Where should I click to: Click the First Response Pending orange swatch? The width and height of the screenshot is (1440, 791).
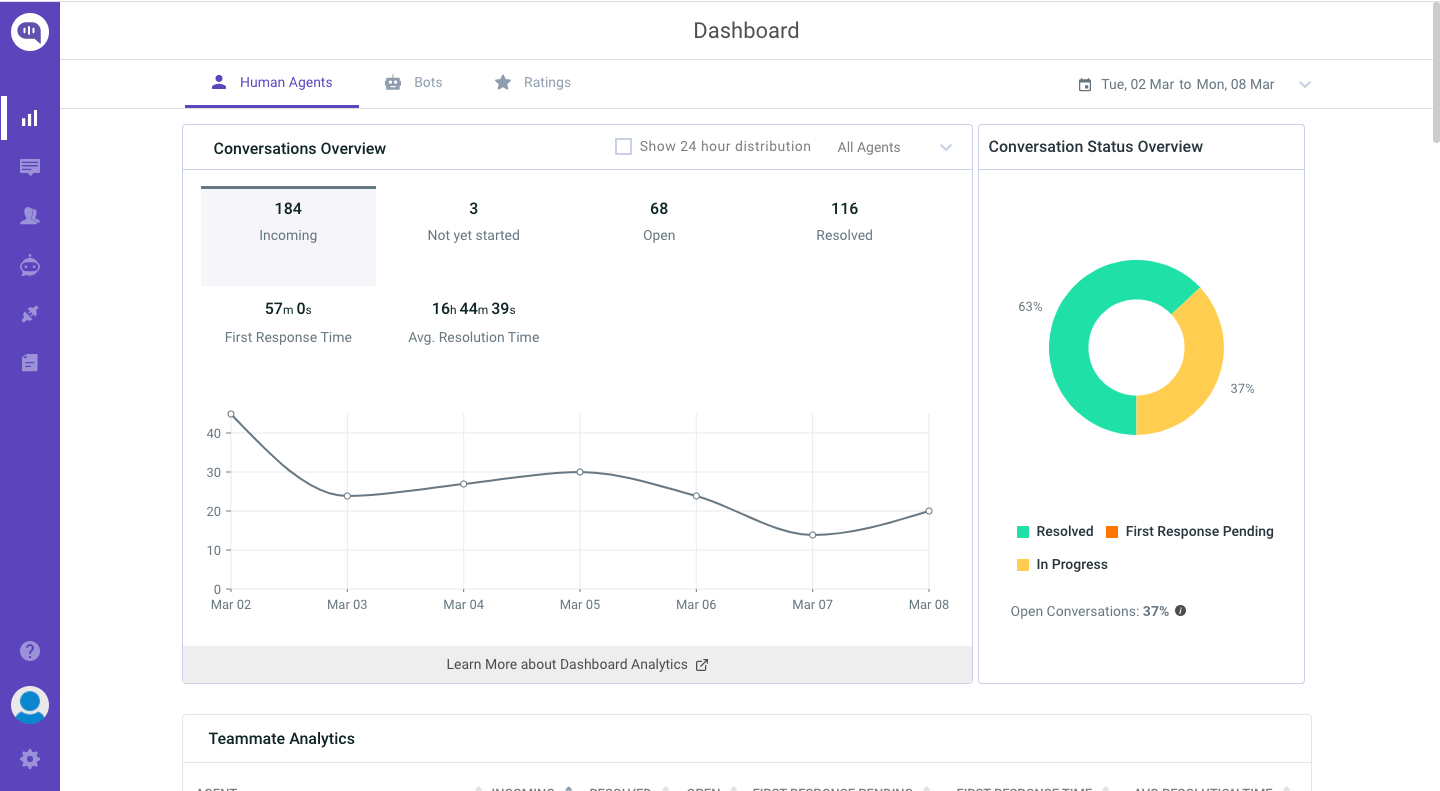tap(1112, 532)
